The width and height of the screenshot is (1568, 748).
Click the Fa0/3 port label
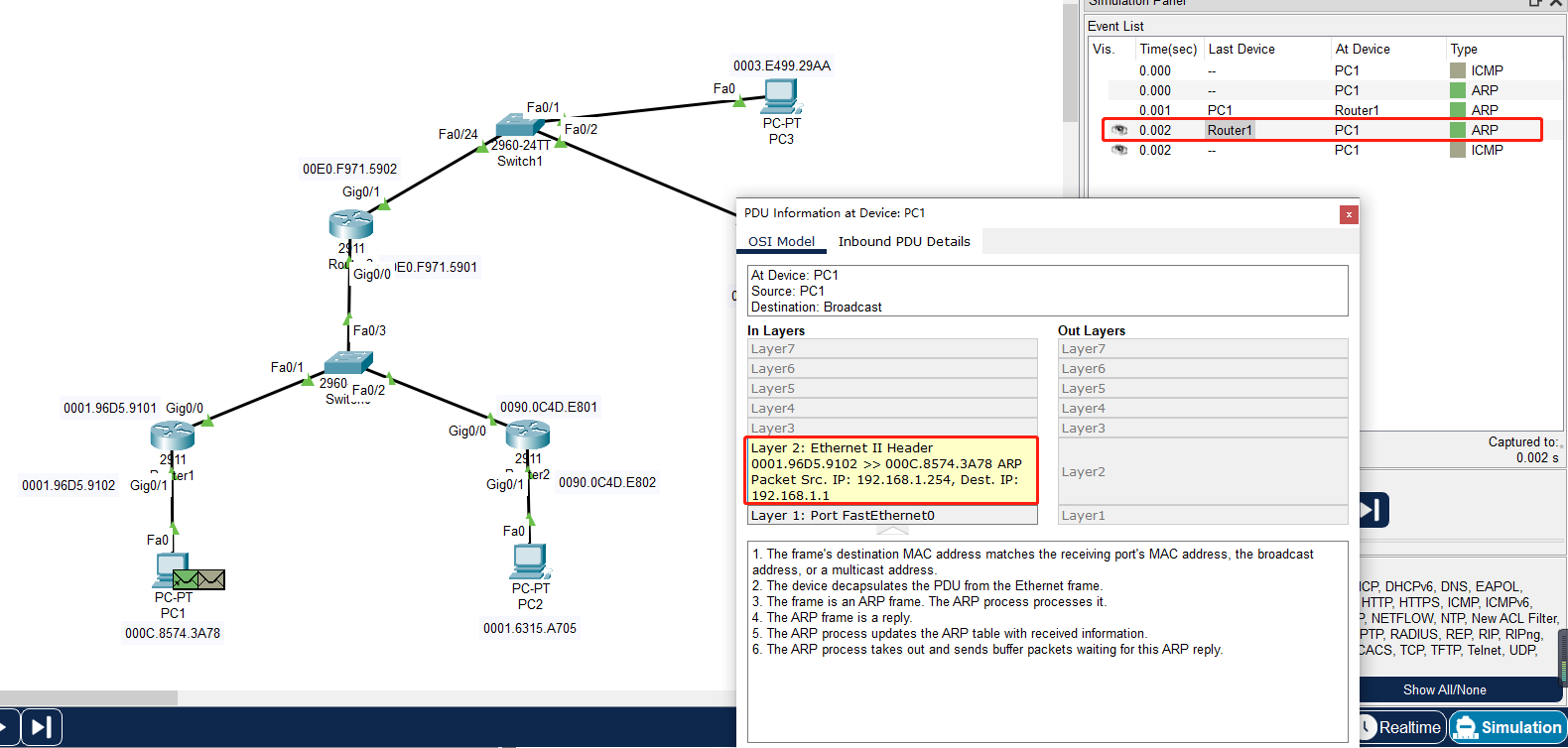coord(369,330)
